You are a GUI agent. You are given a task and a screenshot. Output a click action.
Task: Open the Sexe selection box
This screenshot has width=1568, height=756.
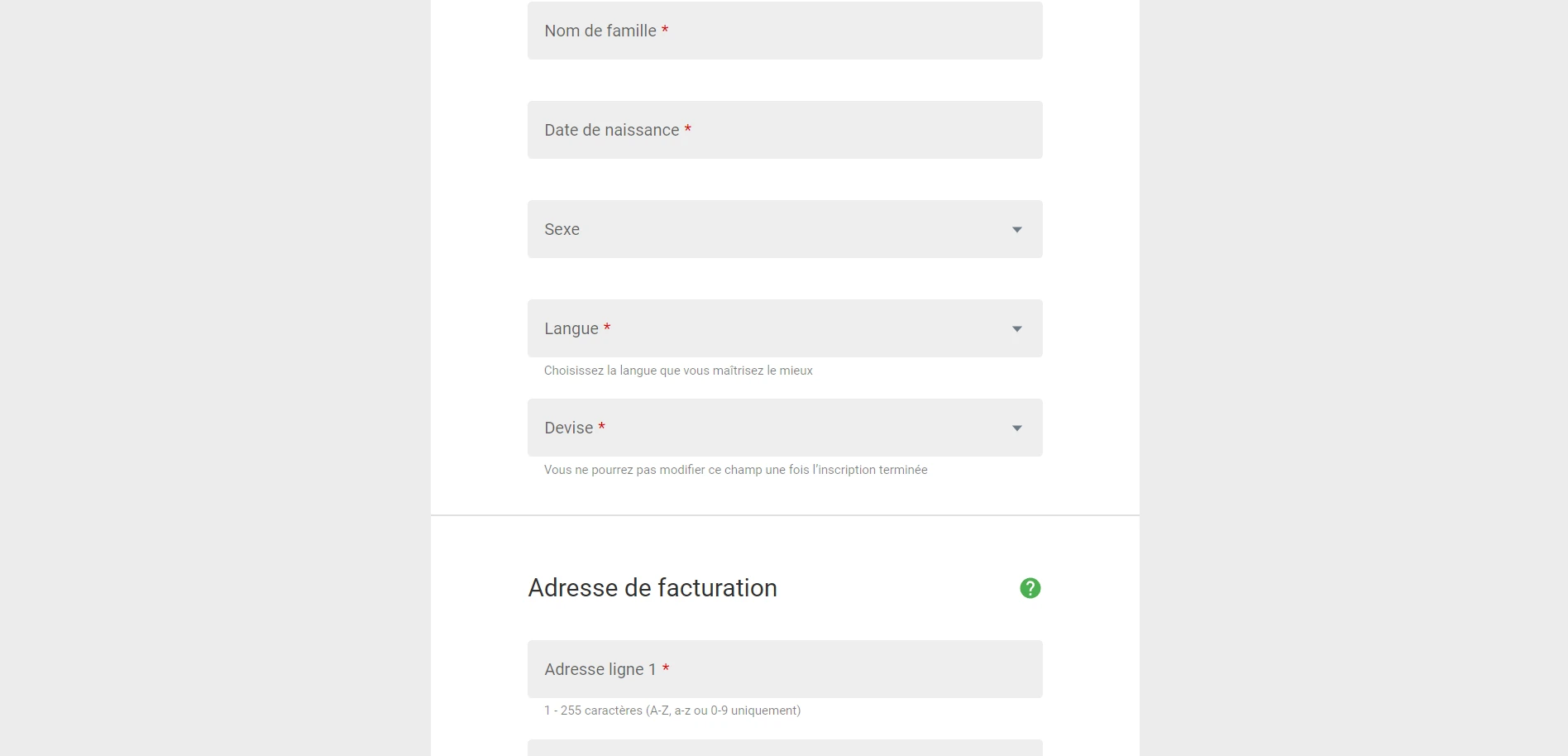click(785, 229)
